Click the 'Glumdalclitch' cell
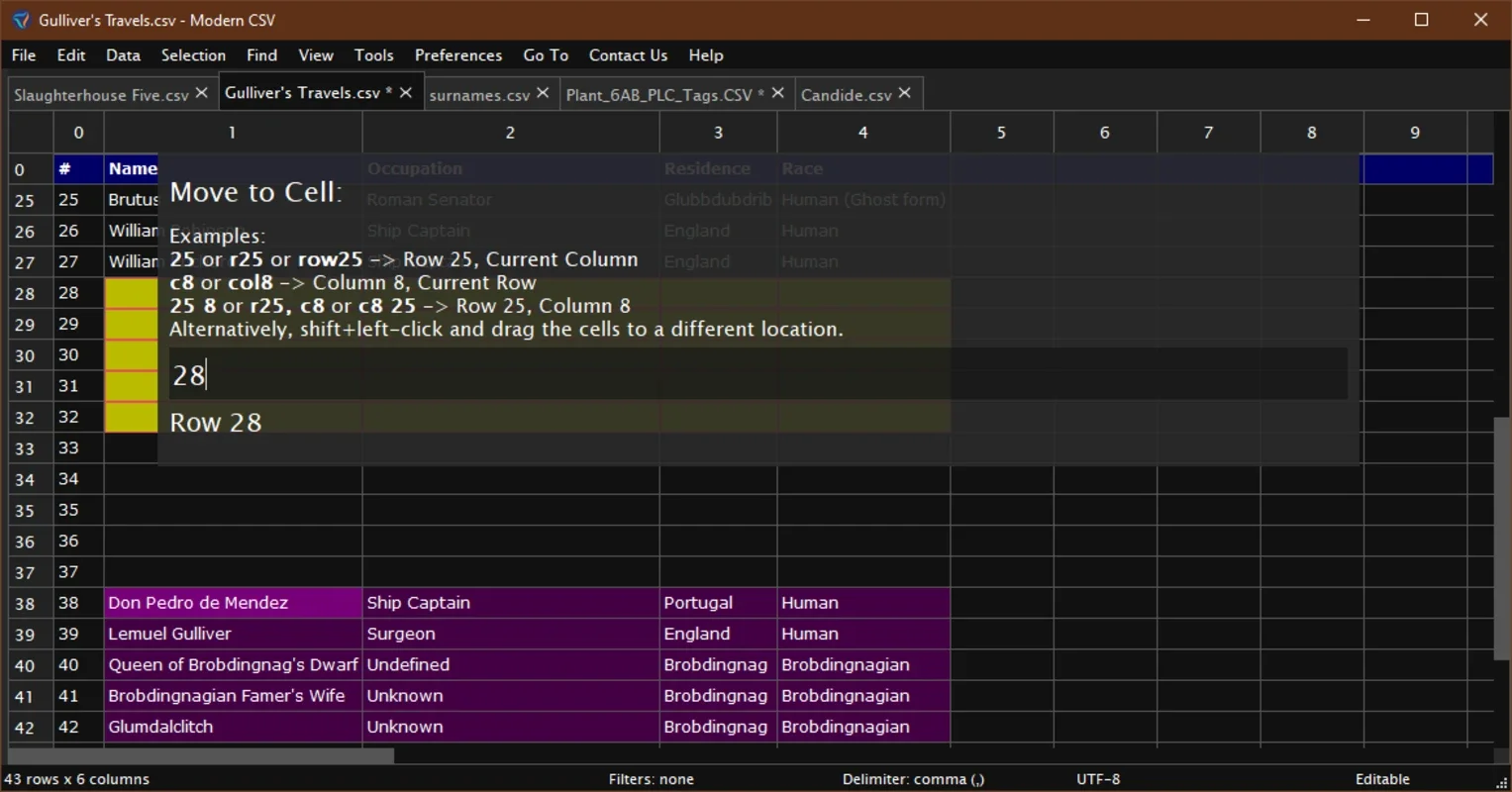1512x792 pixels. pos(233,727)
